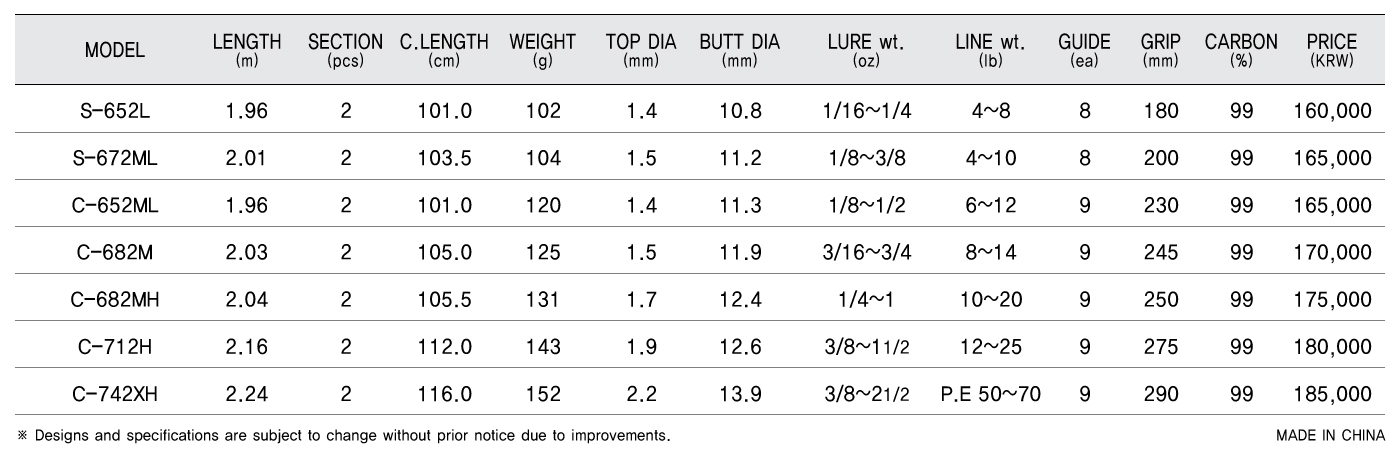The image size is (1400, 456).
Task: Click the MODEL column header
Action: [x=115, y=51]
